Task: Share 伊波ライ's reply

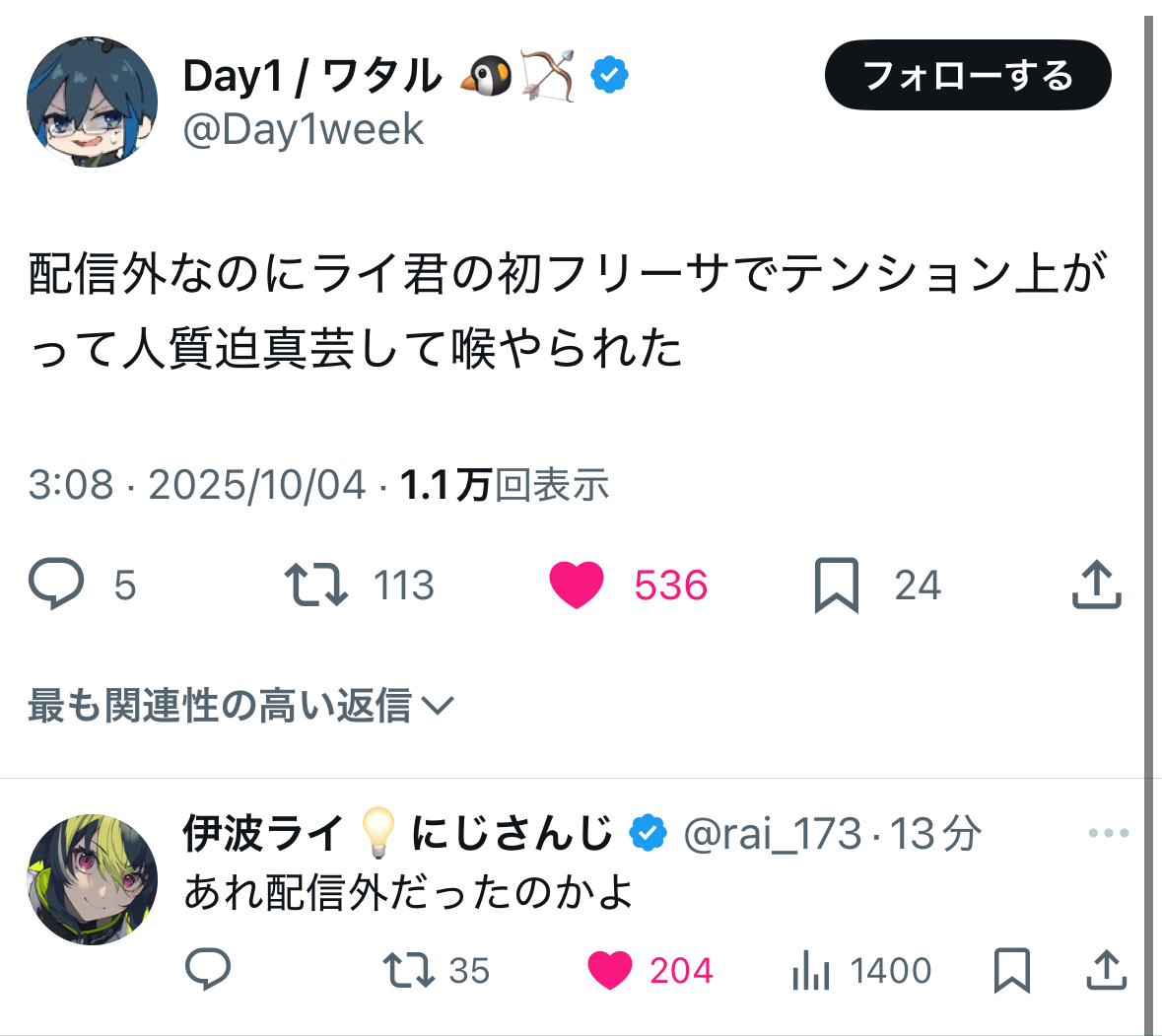Action: (x=1106, y=970)
